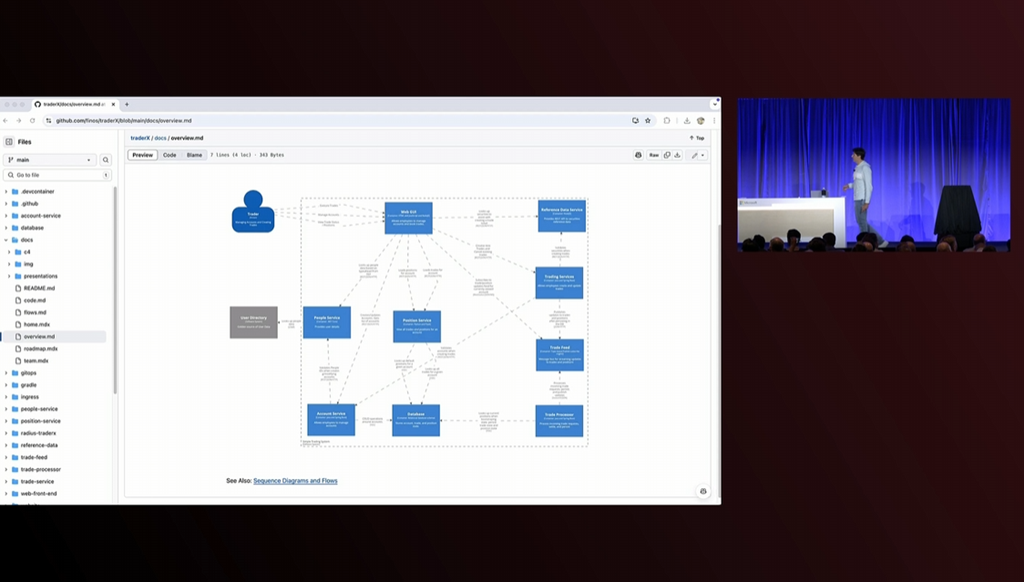Image resolution: width=1024 pixels, height=582 pixels.
Task: Reload the page in browser
Action: pos(32,120)
